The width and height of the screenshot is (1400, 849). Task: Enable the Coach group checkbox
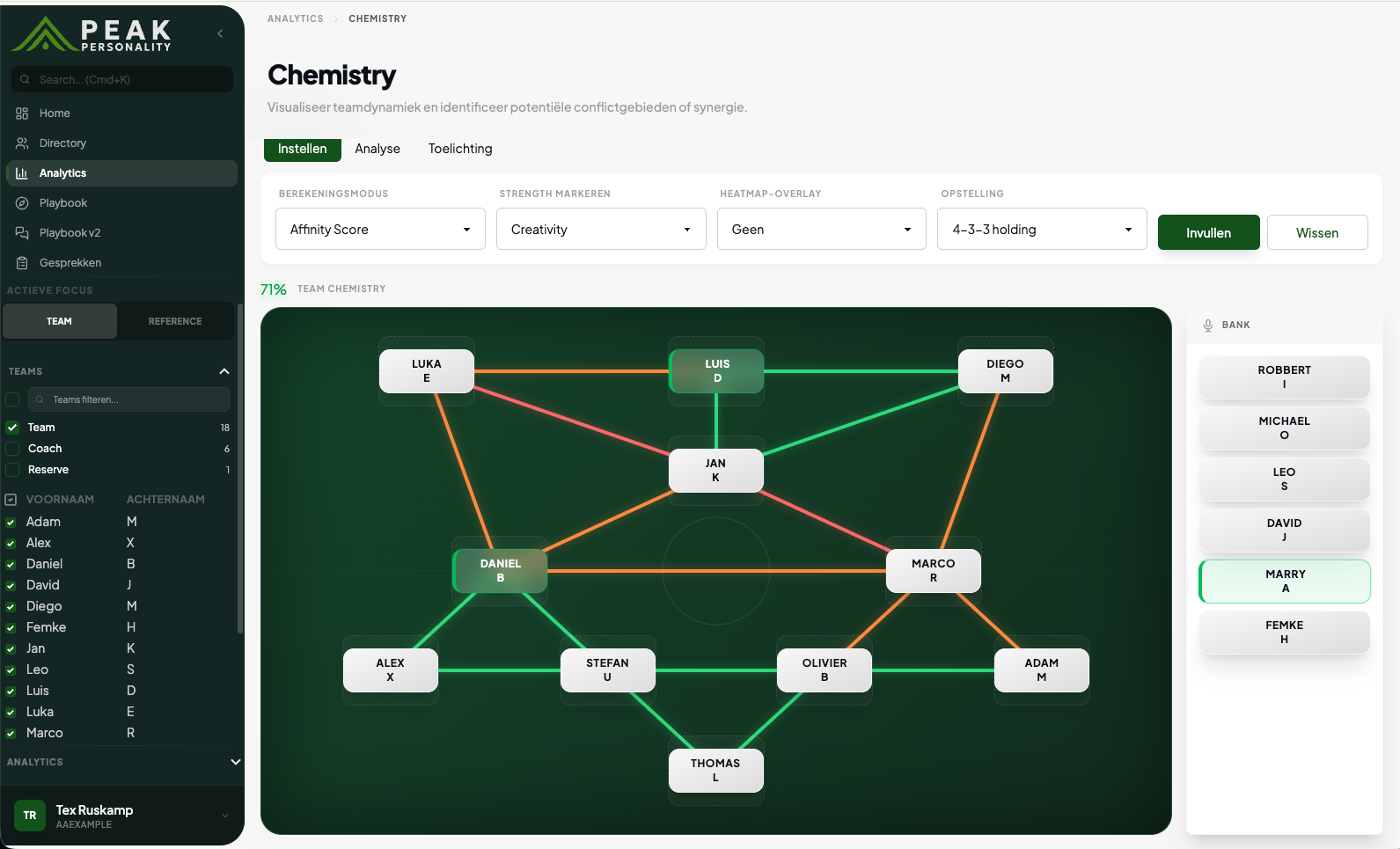[12, 449]
